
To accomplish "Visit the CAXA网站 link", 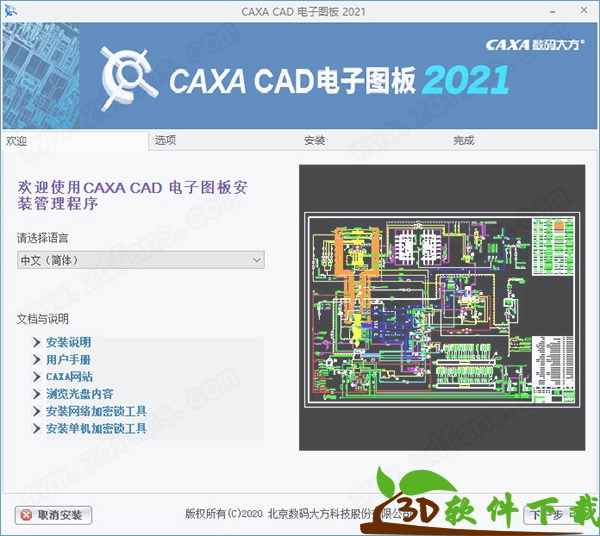I will click(x=70, y=376).
